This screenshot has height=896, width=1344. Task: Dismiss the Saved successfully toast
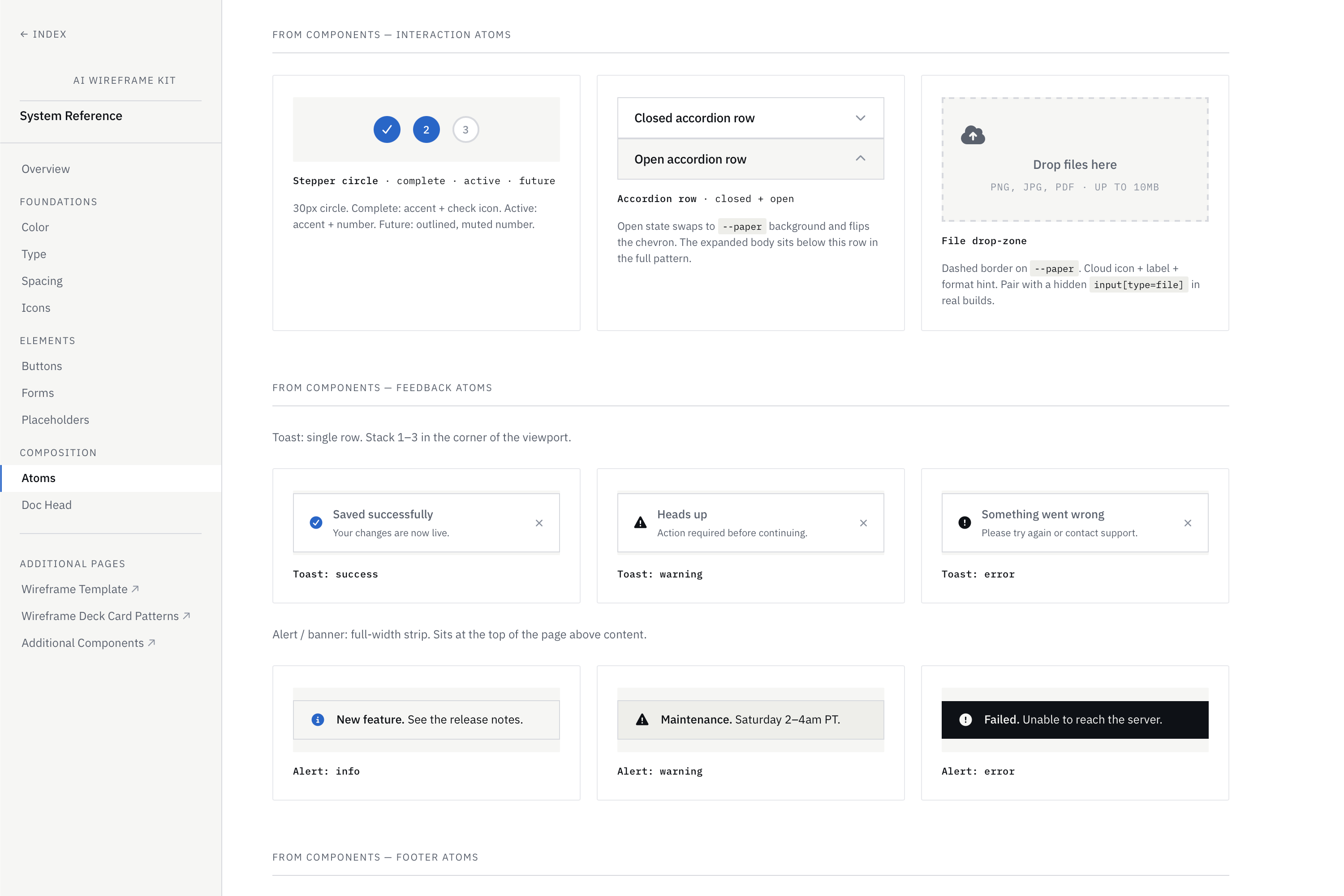tap(539, 523)
